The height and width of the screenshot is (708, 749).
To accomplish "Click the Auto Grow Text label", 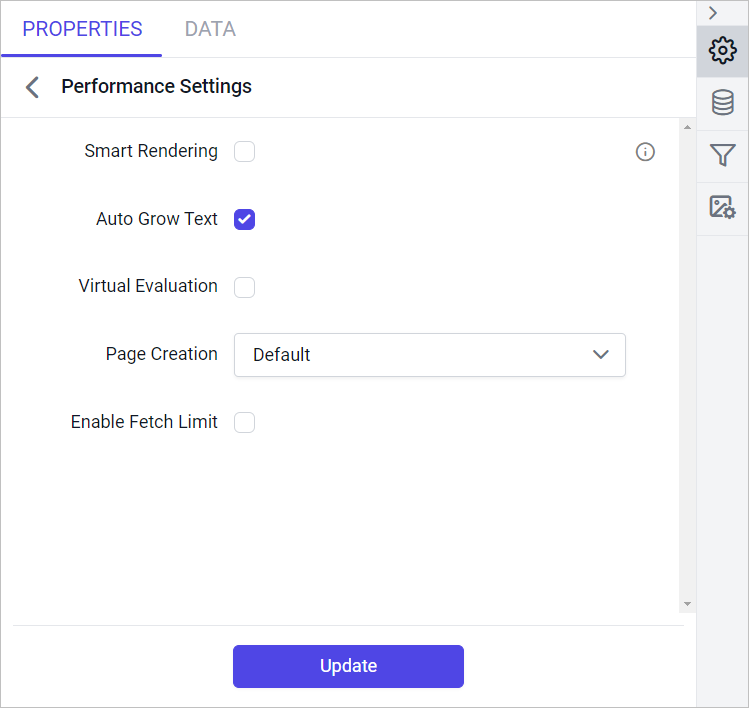I will point(157,219).
